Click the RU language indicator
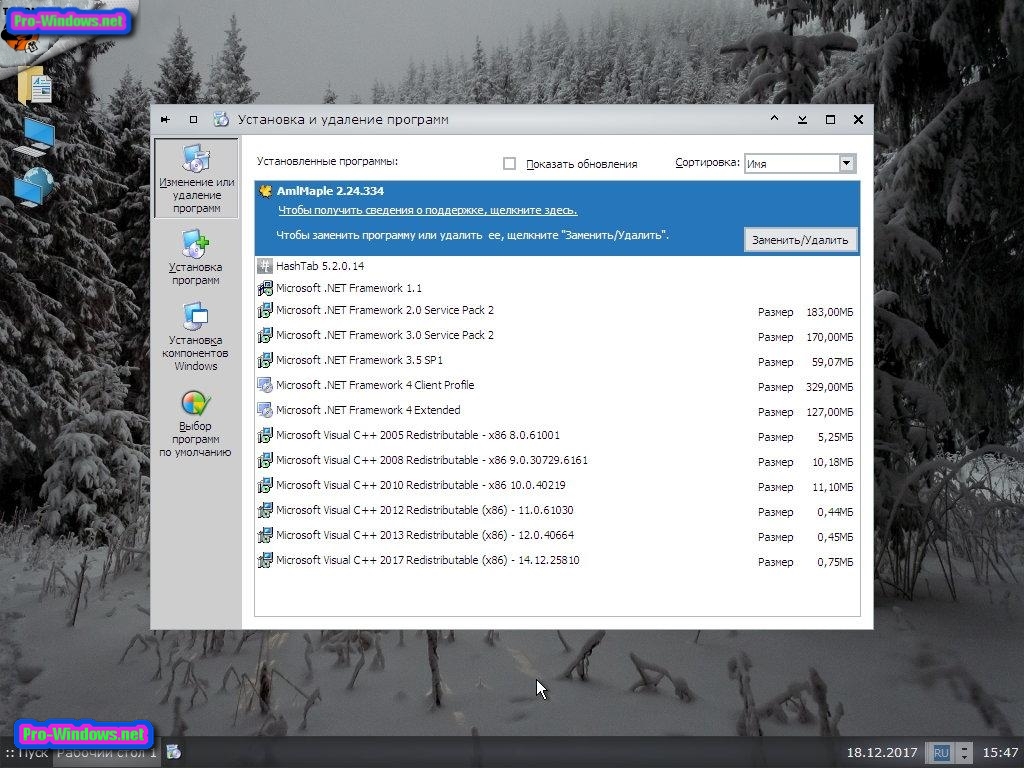Viewport: 1024px width, 768px height. pos(941,753)
